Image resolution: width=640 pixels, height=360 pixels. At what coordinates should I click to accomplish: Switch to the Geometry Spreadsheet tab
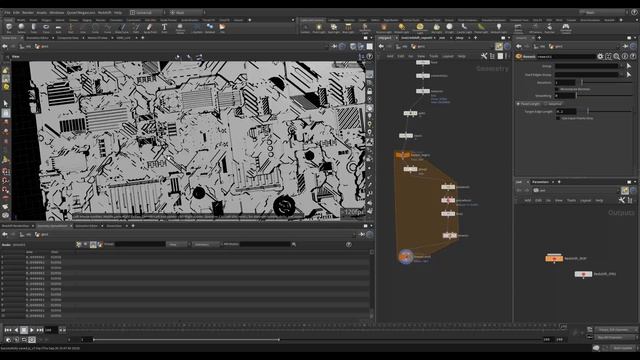pyautogui.click(x=52, y=226)
